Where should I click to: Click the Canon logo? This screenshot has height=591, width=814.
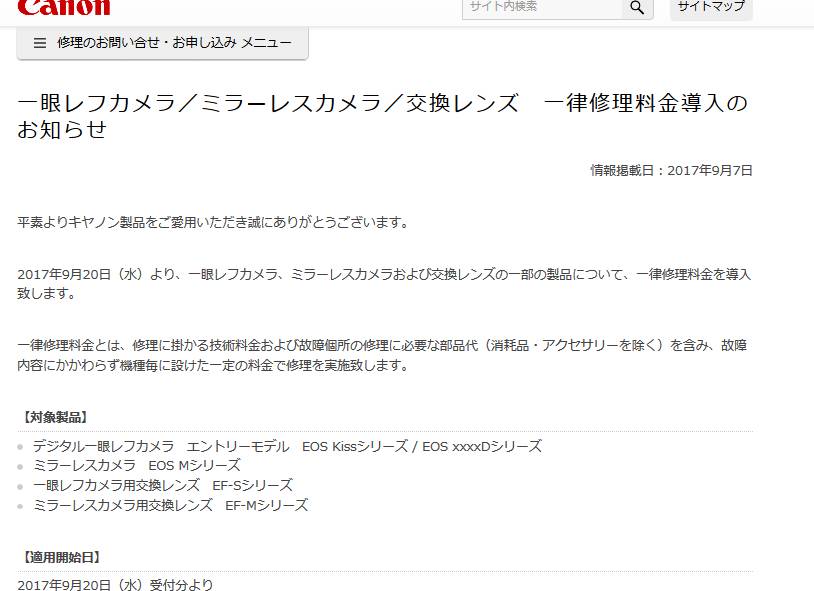coord(64,7)
